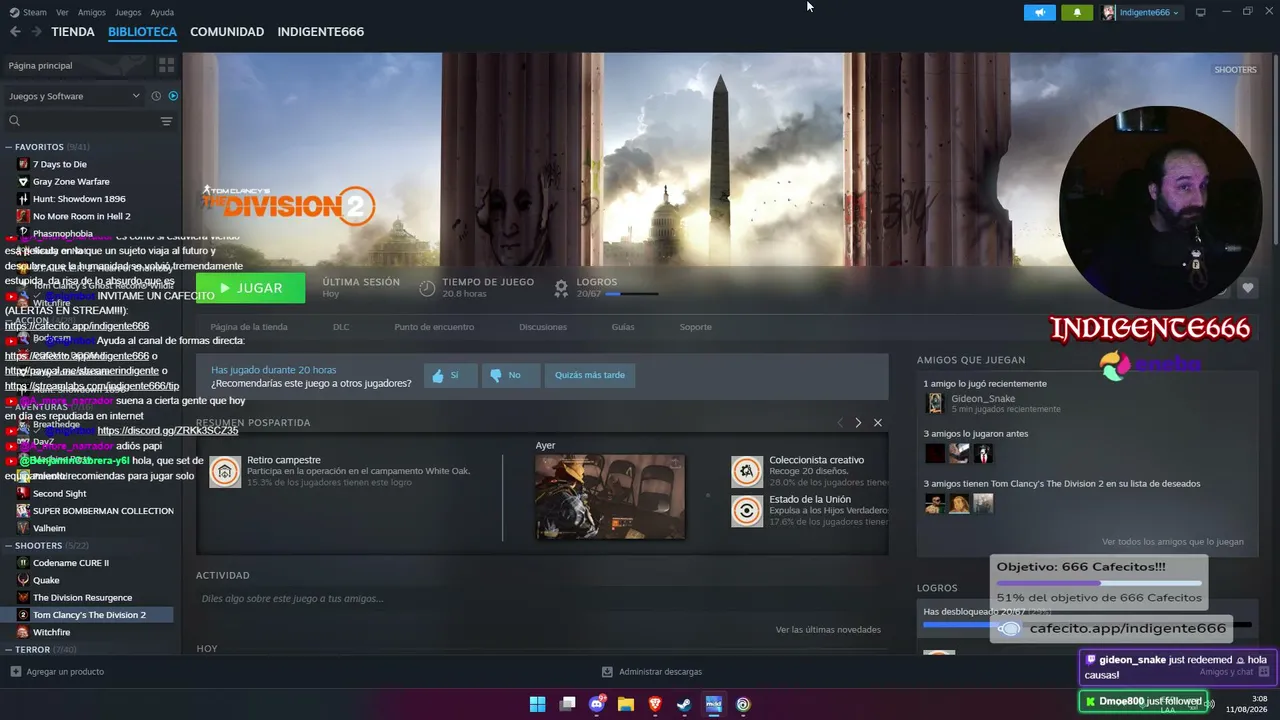This screenshot has width=1280, height=720.
Task: Recommend the game with Sí thumbs-up
Action: coord(449,375)
